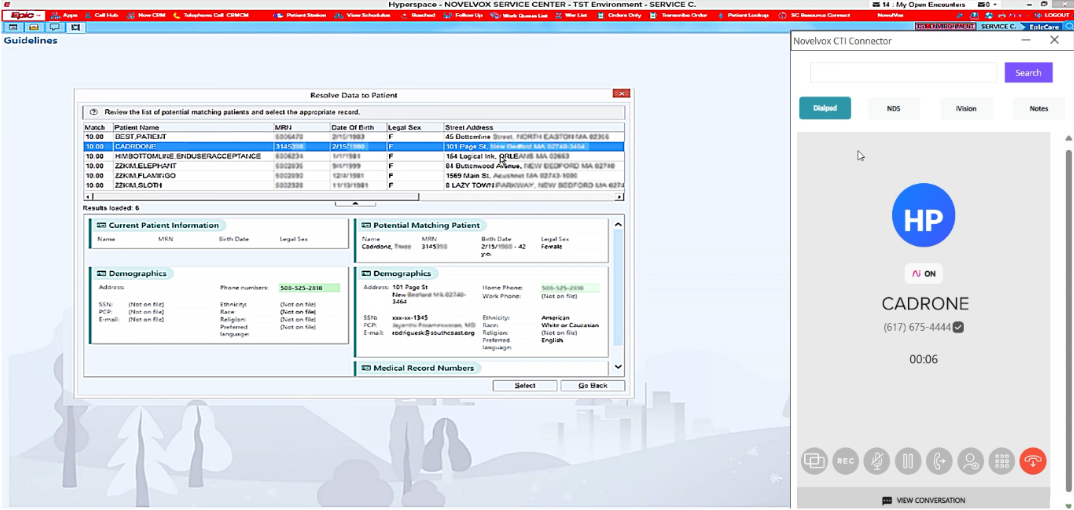End the call with the red hang-up icon

1033,461
